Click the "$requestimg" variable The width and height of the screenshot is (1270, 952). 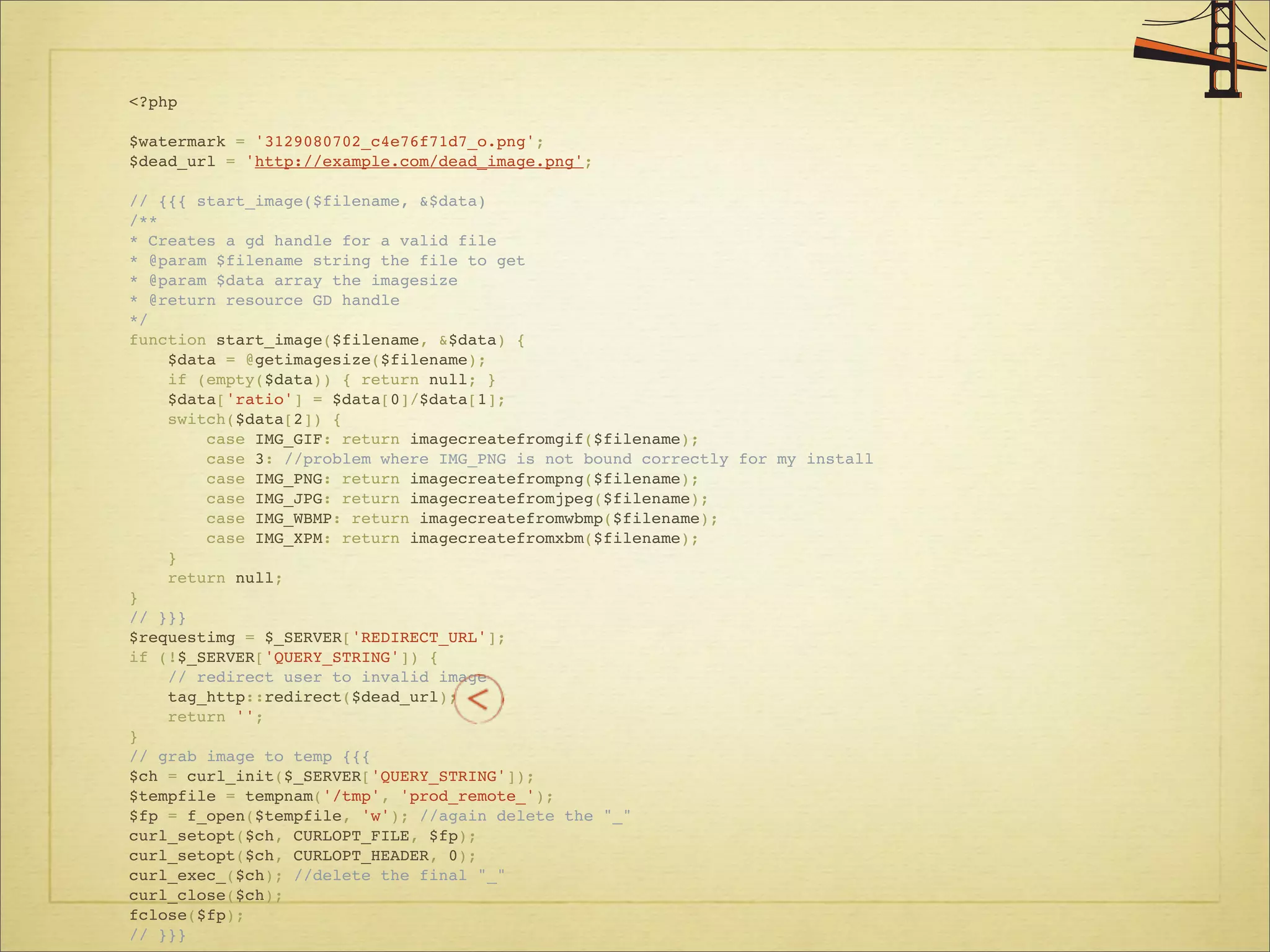coord(182,638)
